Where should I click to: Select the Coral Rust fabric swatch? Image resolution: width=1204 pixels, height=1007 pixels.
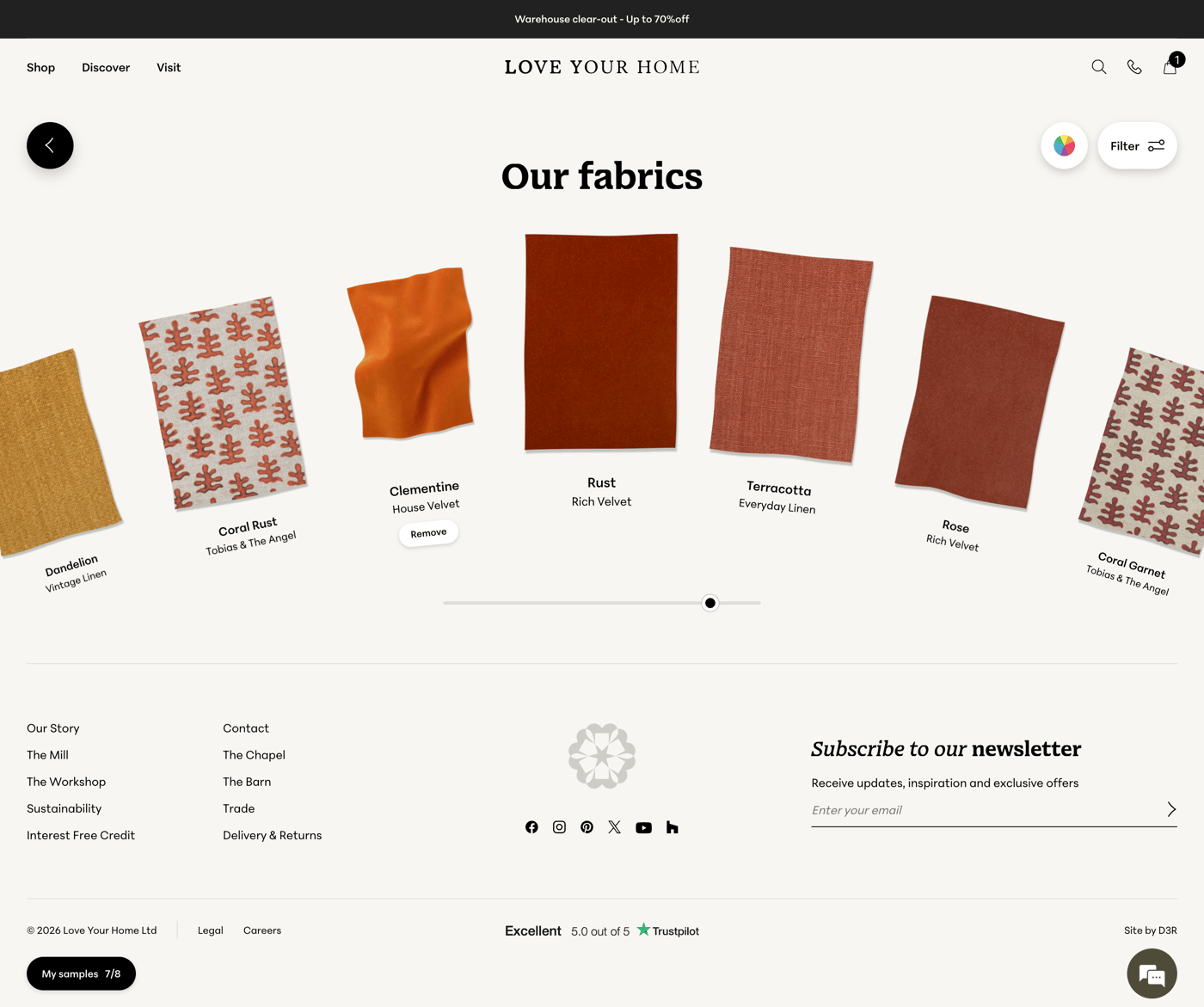[x=223, y=403]
